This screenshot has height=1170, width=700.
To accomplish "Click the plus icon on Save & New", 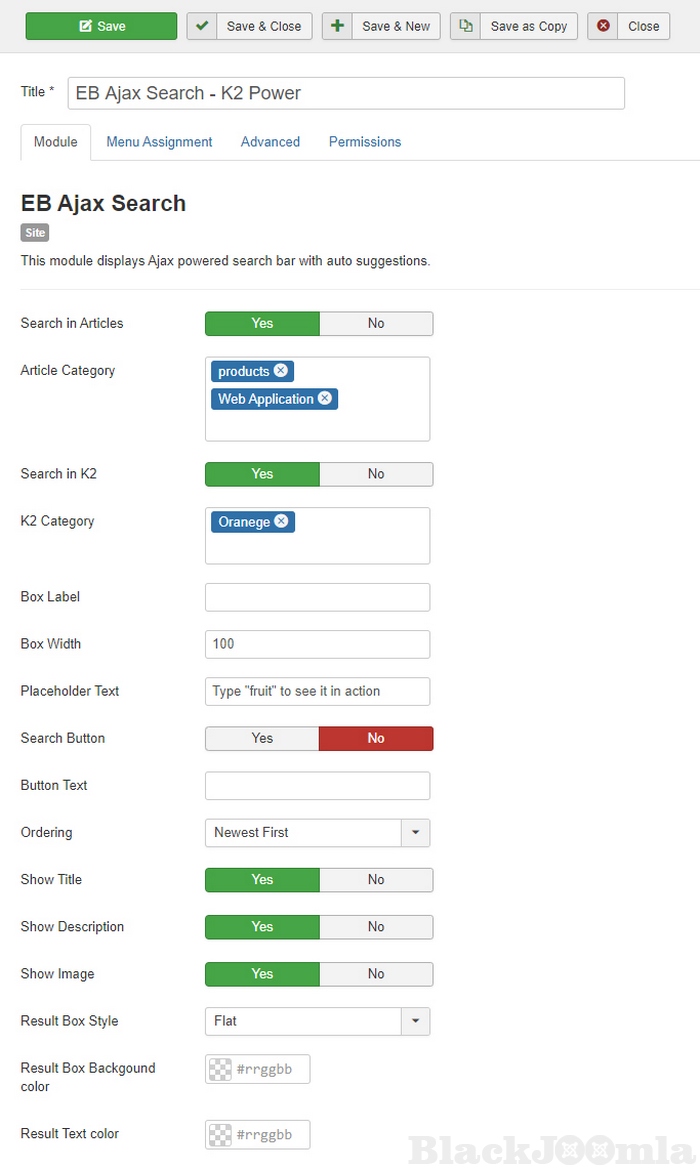I will [x=337, y=26].
